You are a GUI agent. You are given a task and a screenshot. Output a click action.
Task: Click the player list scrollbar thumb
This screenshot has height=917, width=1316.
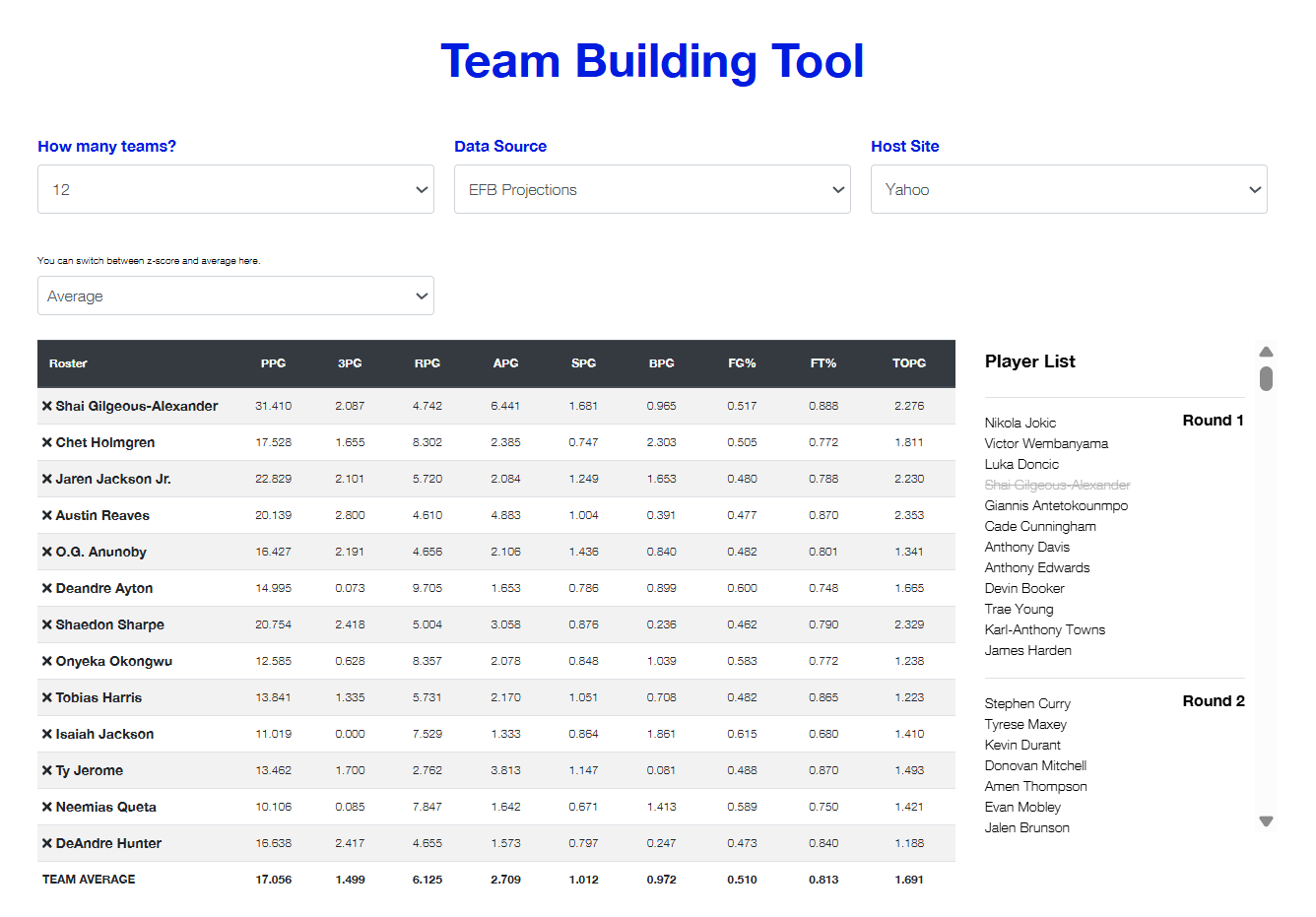[x=1267, y=378]
